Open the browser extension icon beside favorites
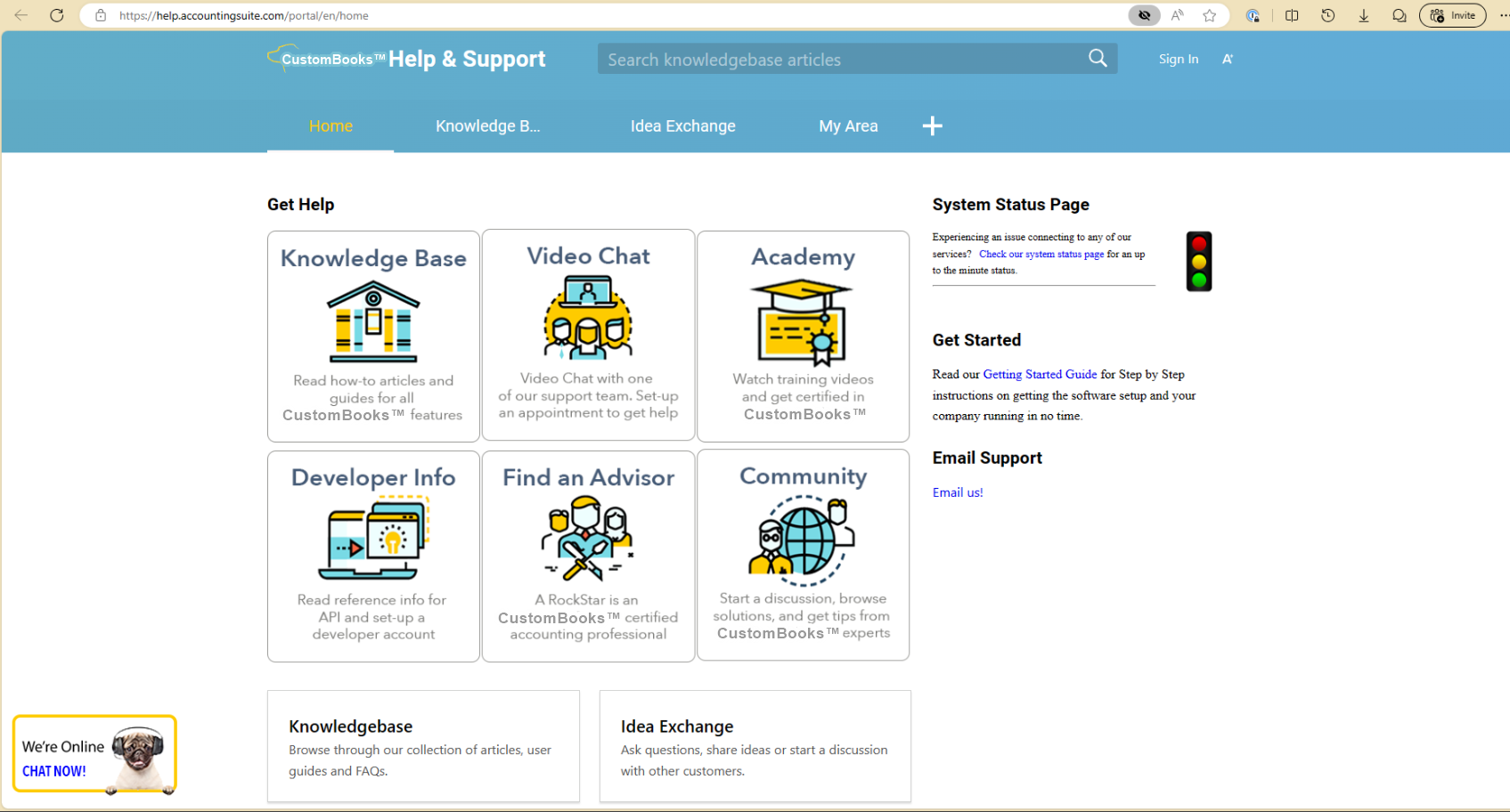Image resolution: width=1510 pixels, height=812 pixels. click(x=1253, y=15)
